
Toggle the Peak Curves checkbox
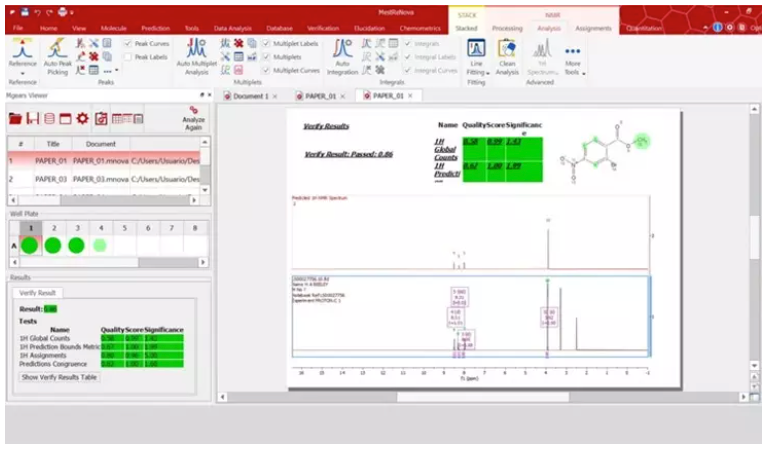coord(127,44)
